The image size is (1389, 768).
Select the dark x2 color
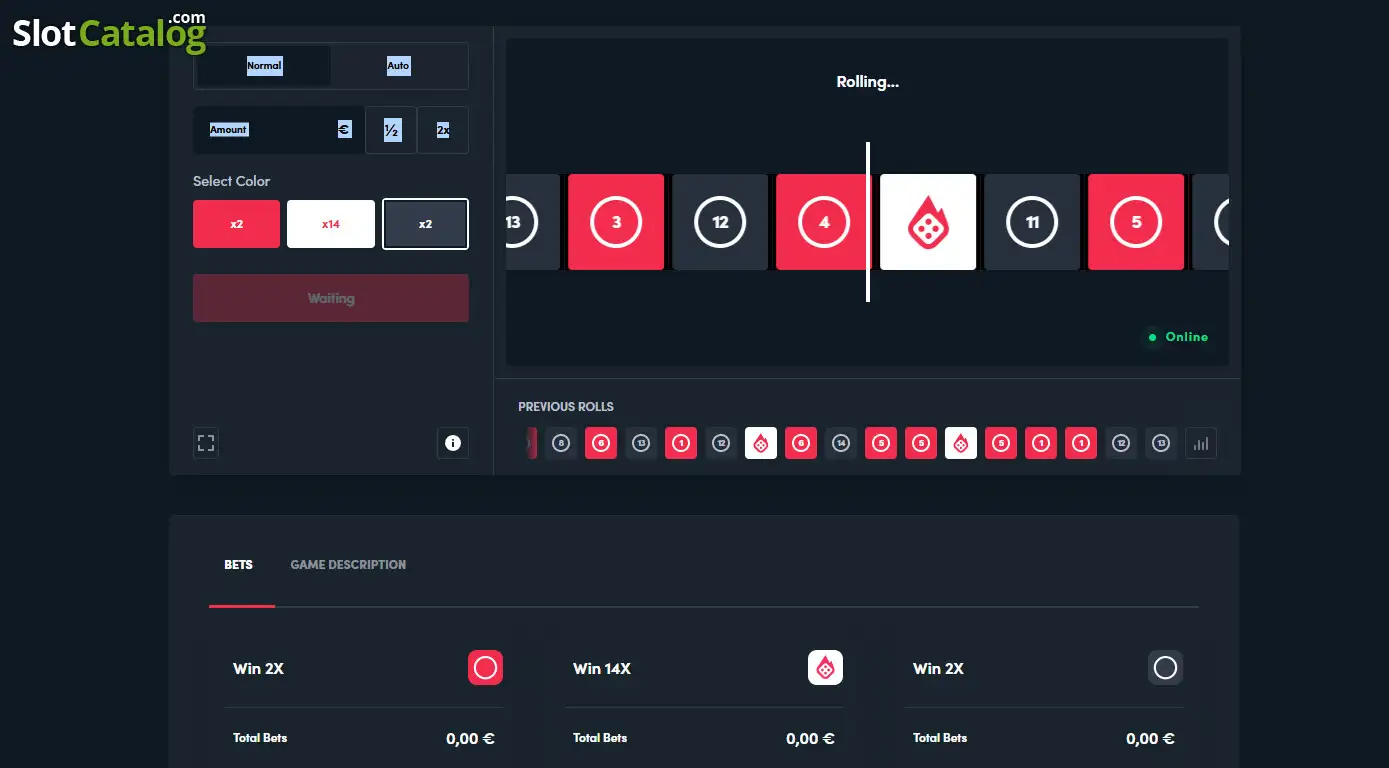[425, 224]
